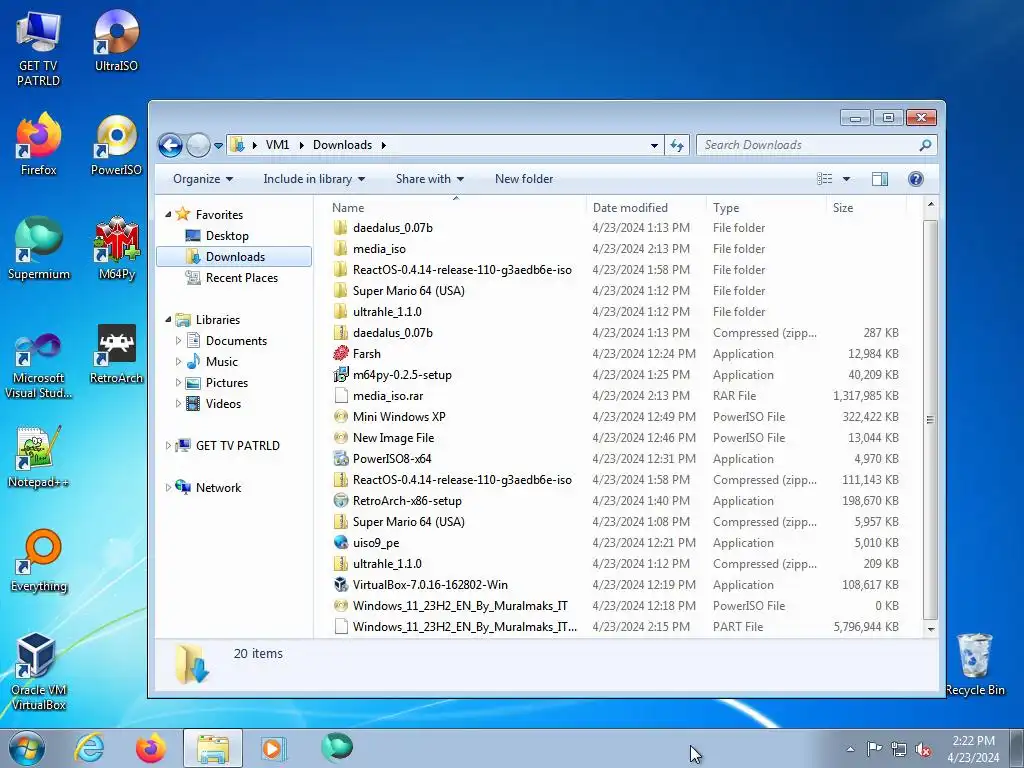Click the network tray icon
1024x768 pixels.
click(x=899, y=750)
